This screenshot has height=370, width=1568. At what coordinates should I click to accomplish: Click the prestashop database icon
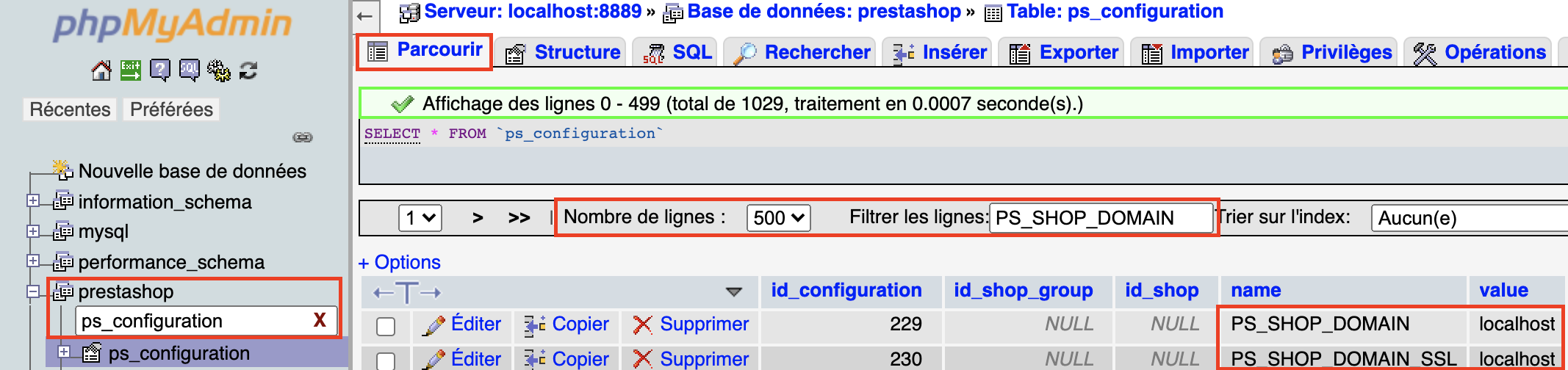64,291
